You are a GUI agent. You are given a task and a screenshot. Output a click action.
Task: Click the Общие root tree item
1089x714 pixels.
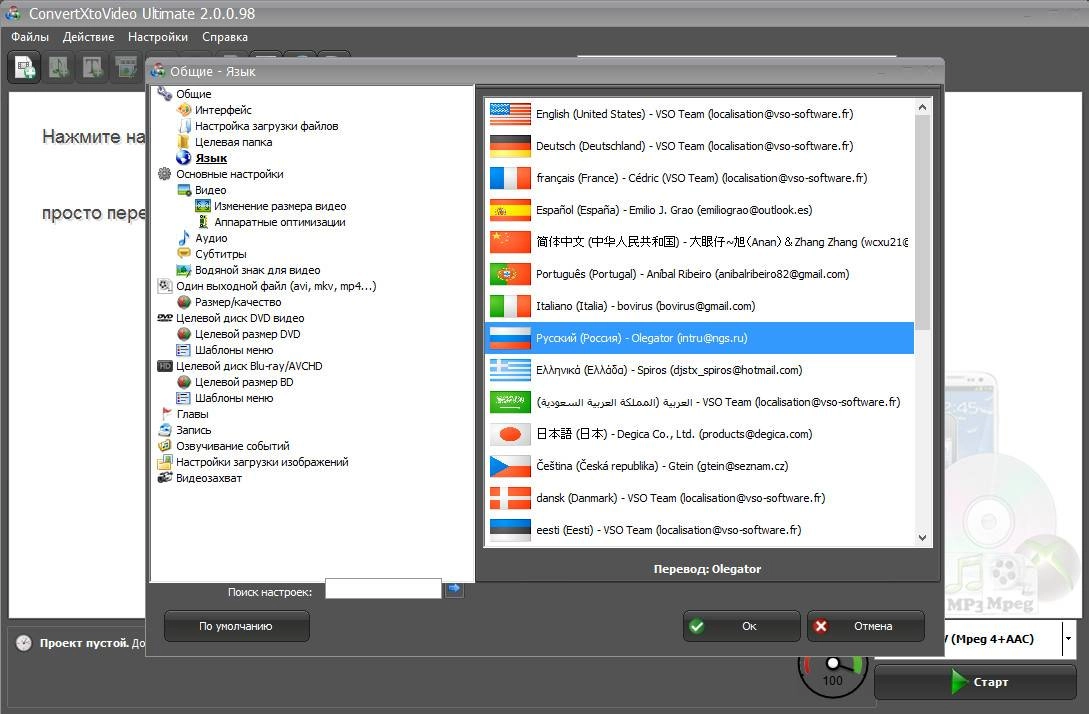click(194, 94)
